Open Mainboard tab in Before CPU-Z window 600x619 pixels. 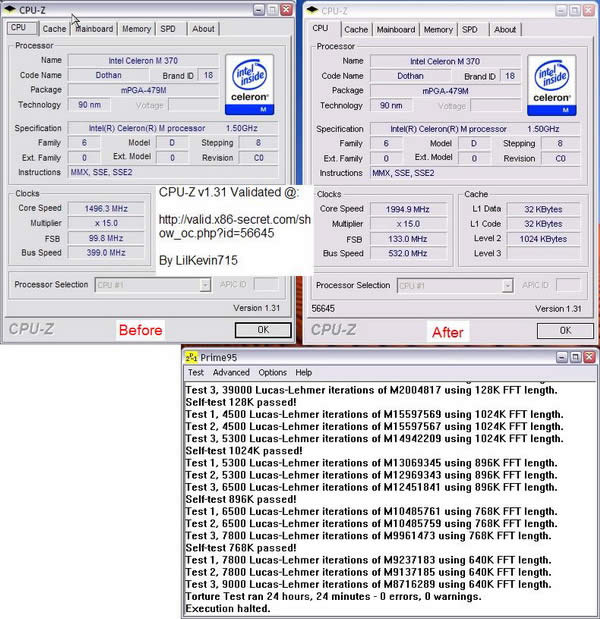click(x=94, y=29)
